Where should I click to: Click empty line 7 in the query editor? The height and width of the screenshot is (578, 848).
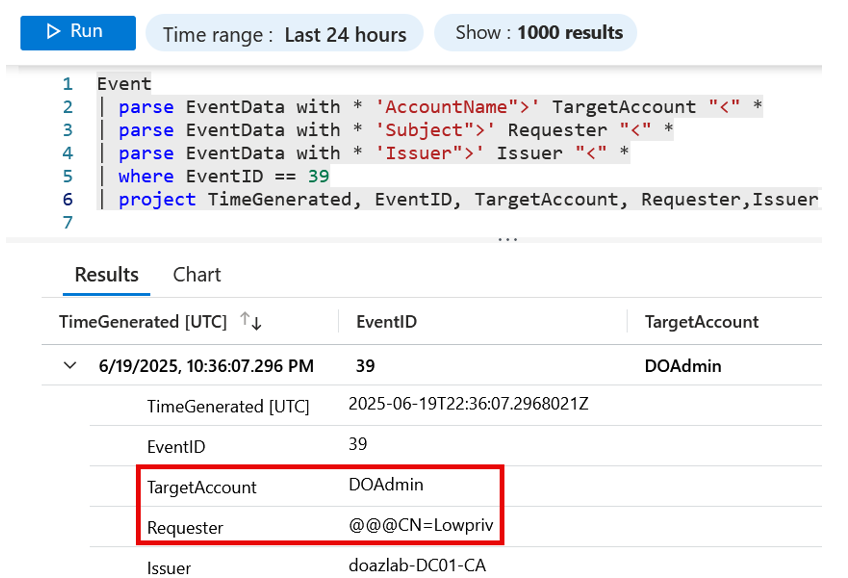(x=300, y=222)
